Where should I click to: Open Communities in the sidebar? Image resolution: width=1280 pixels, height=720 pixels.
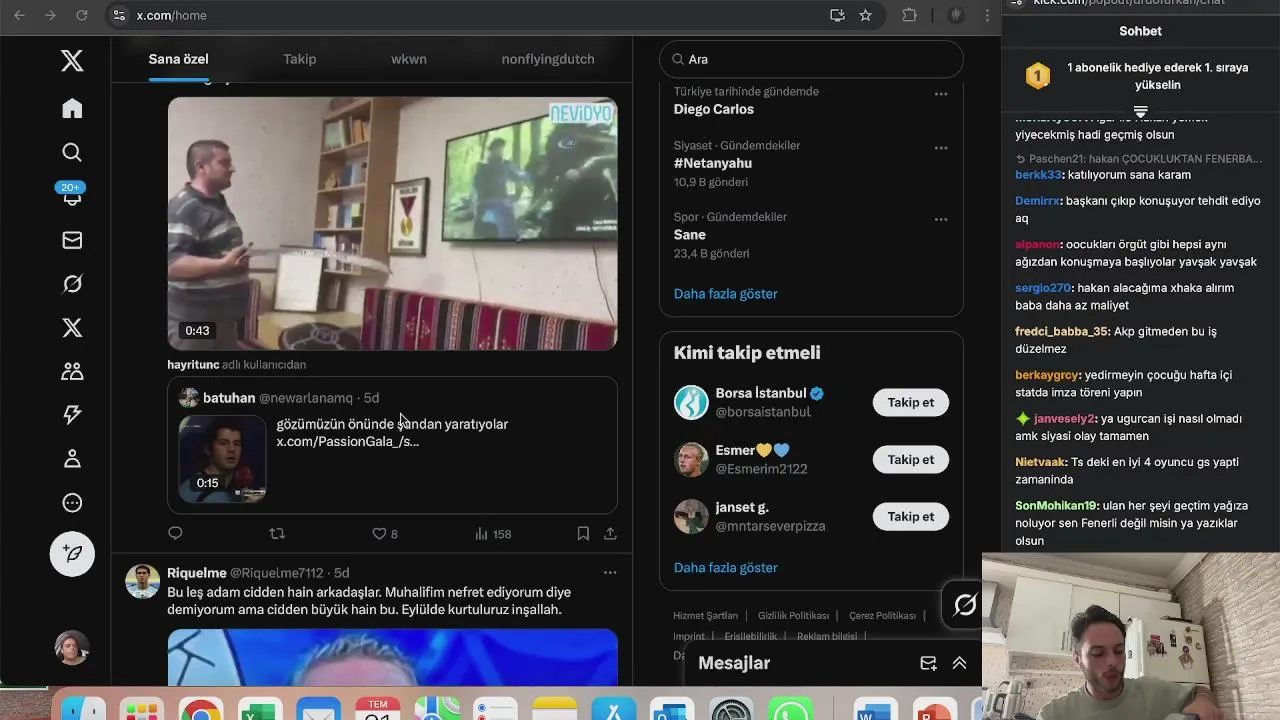coord(72,371)
